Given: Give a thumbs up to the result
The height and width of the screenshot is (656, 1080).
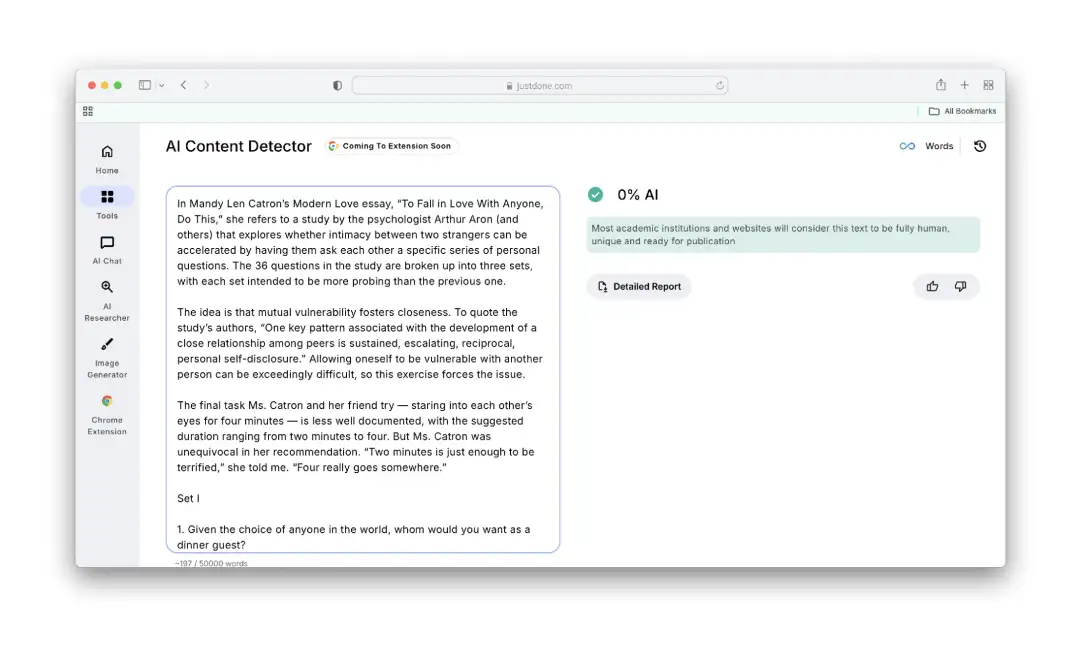Looking at the screenshot, I should click(x=932, y=286).
